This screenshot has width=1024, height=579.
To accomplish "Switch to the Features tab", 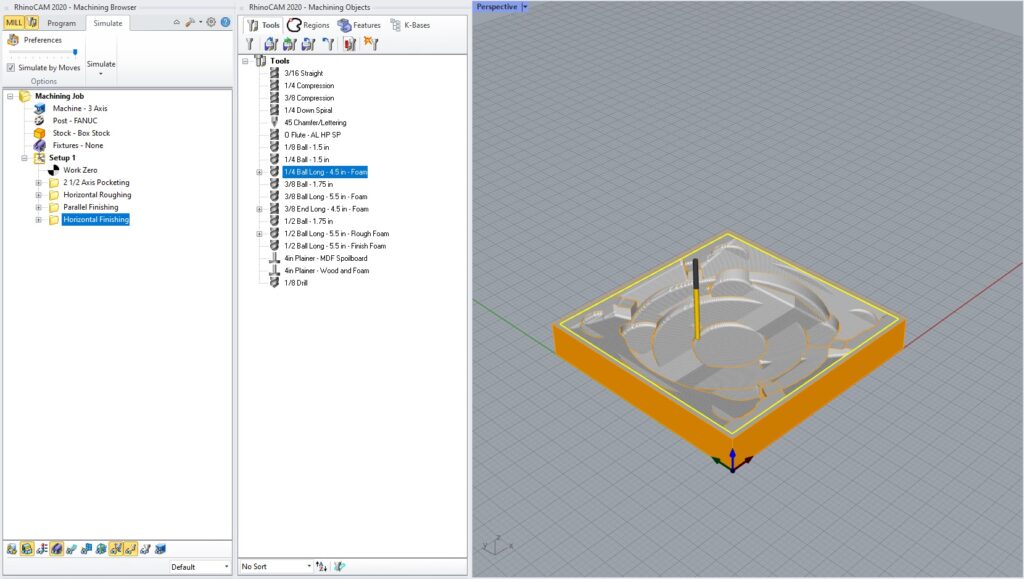I will (x=359, y=25).
